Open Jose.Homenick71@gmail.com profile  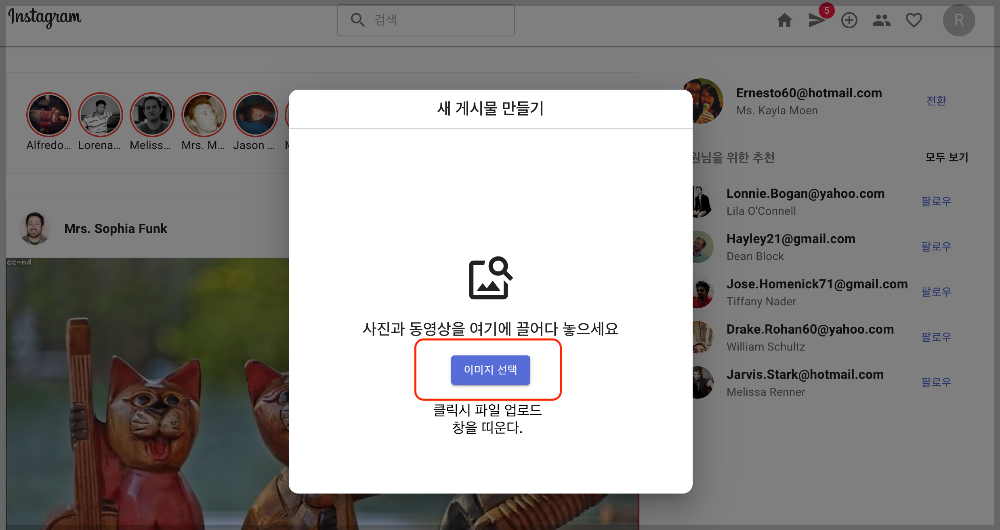816,284
